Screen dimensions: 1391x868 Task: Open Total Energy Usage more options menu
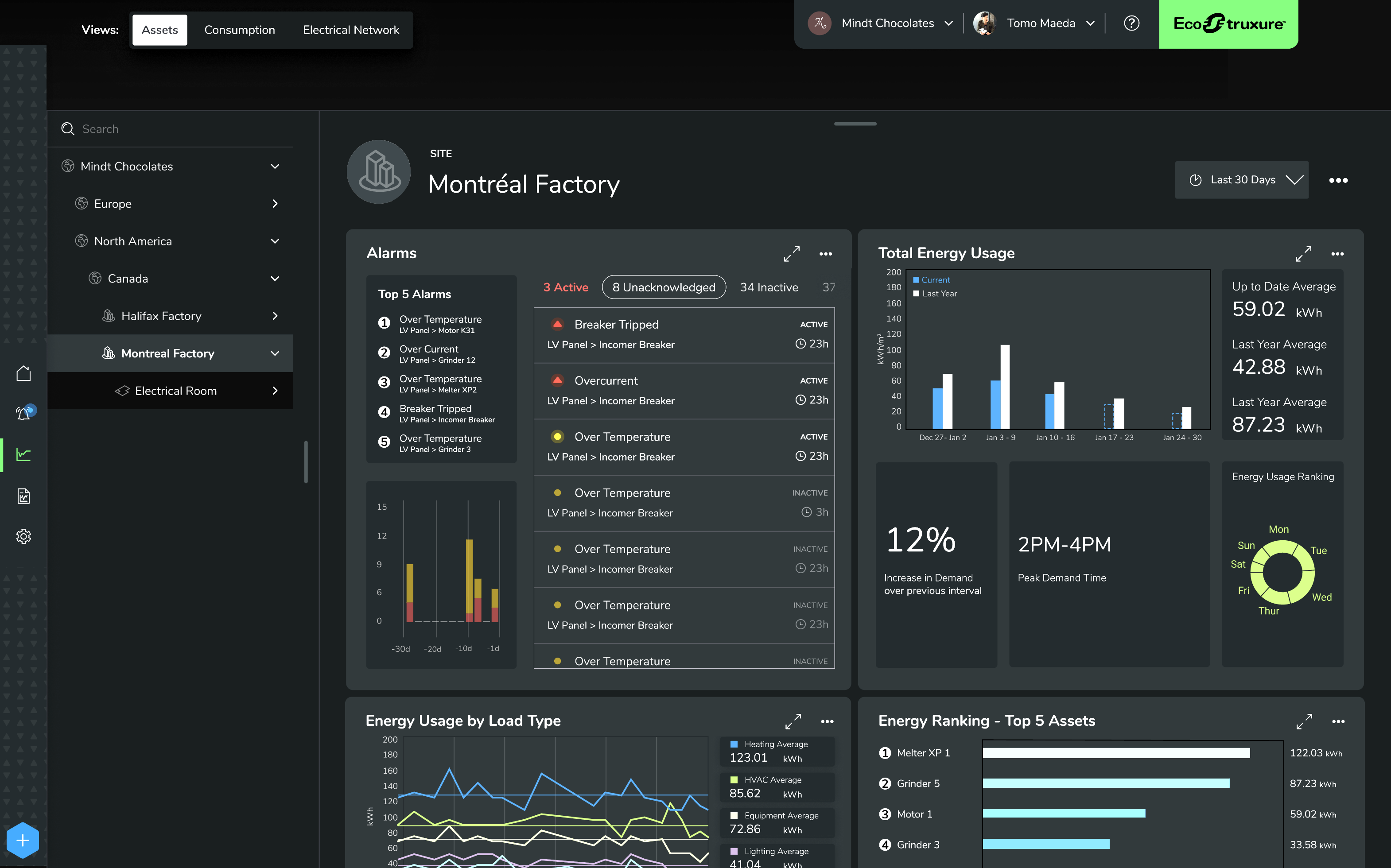click(x=1337, y=253)
